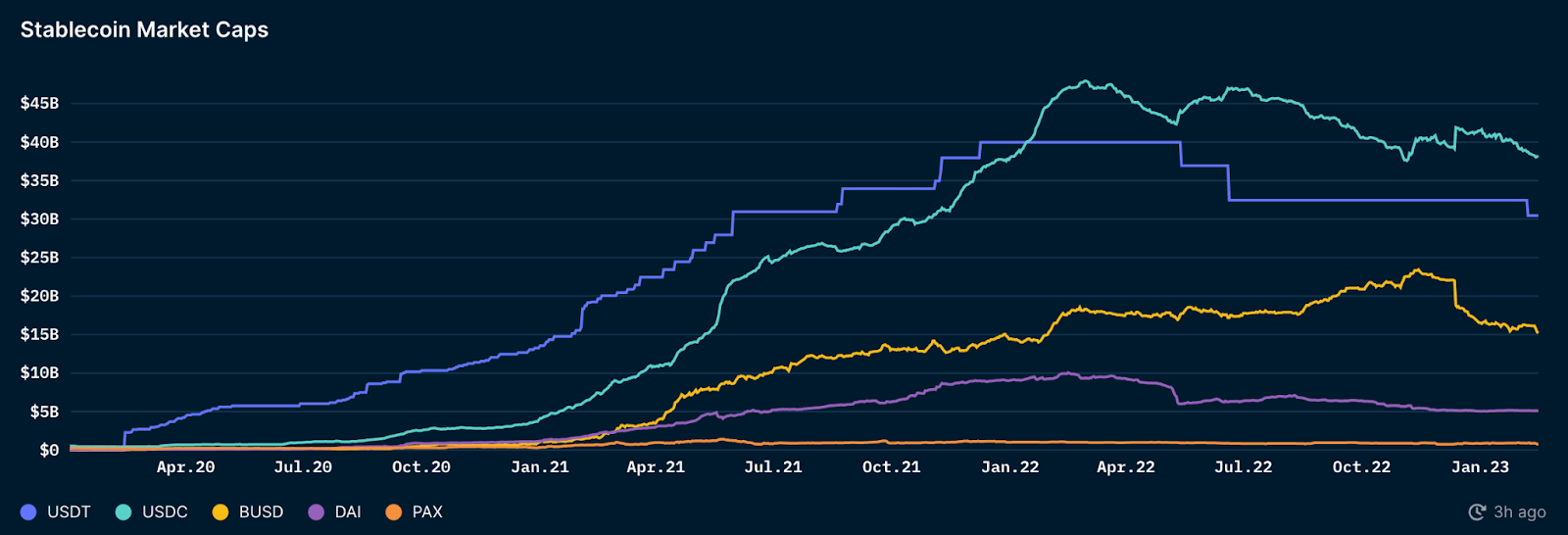Image resolution: width=1568 pixels, height=535 pixels.
Task: Click the orange PAX legend dot
Action: [x=394, y=512]
